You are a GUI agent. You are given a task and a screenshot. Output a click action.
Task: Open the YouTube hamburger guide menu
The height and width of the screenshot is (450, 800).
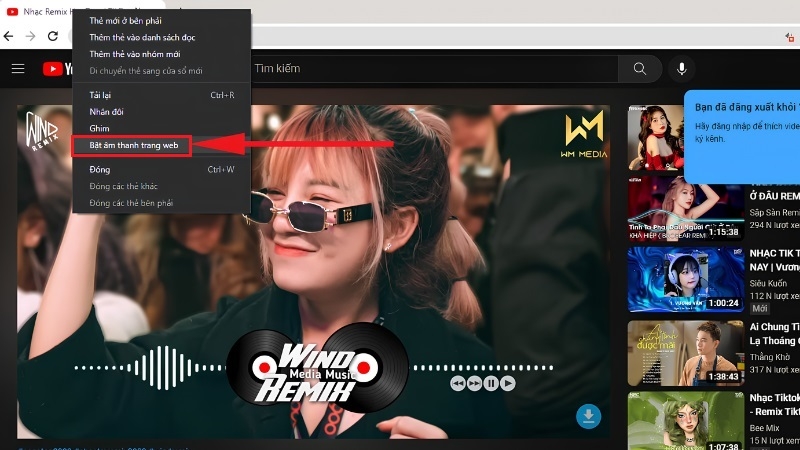(x=18, y=68)
